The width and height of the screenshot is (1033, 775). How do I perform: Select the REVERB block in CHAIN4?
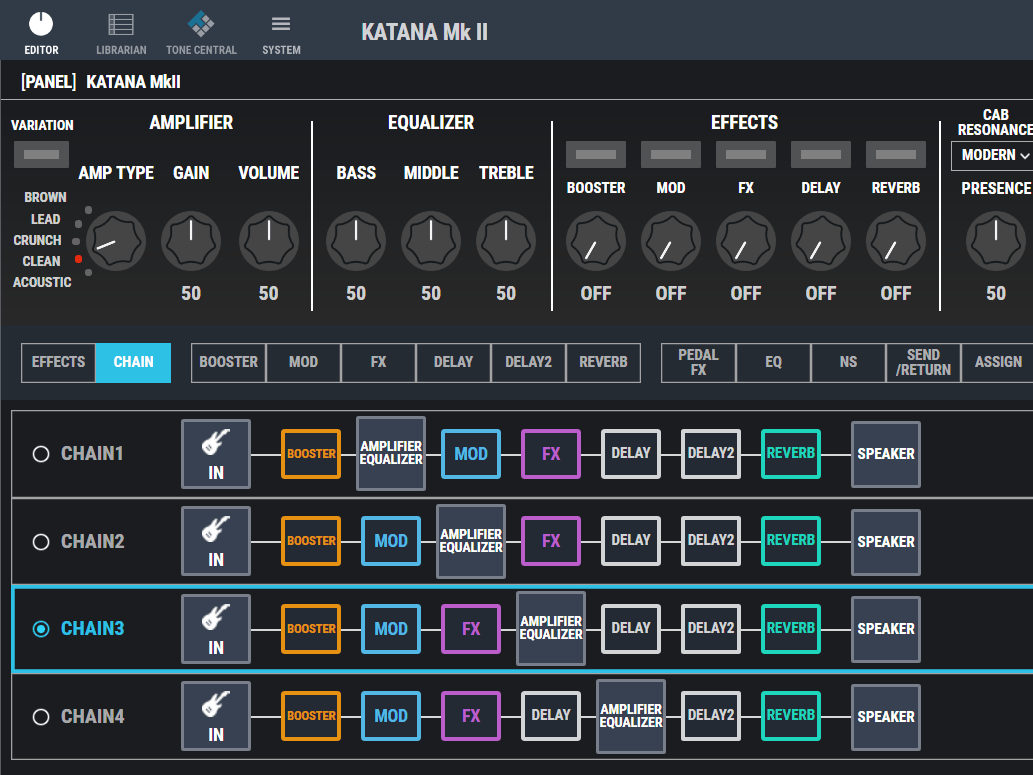point(791,716)
